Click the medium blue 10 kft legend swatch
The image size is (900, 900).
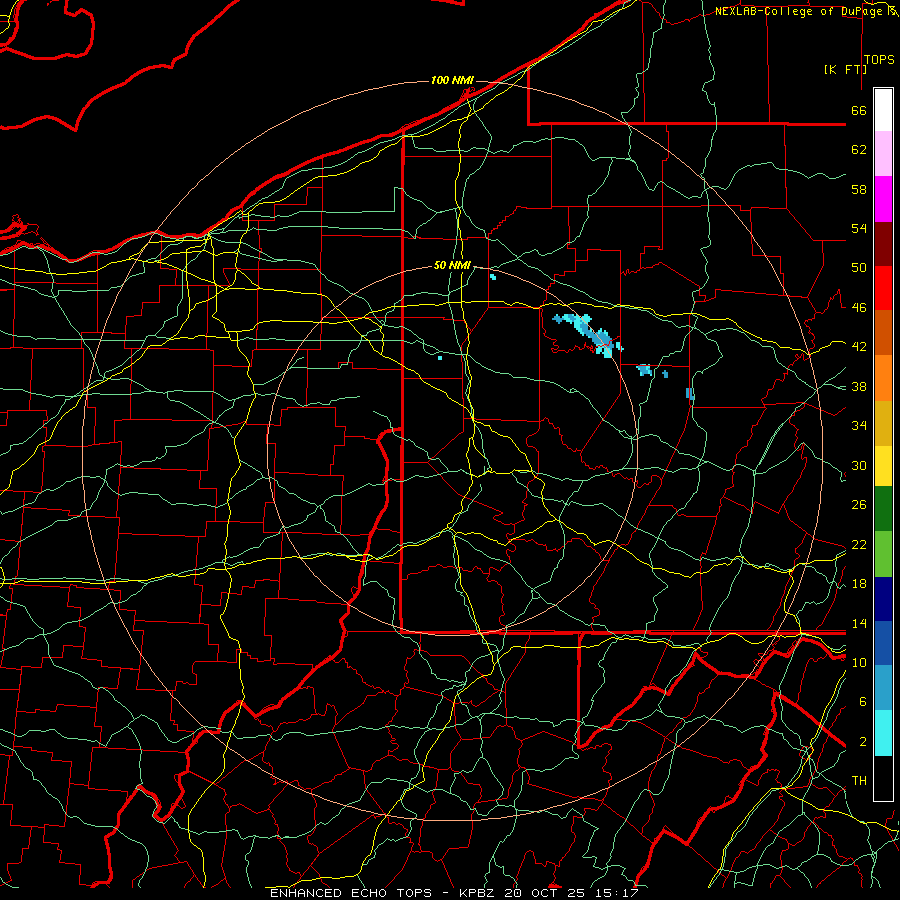[883, 643]
